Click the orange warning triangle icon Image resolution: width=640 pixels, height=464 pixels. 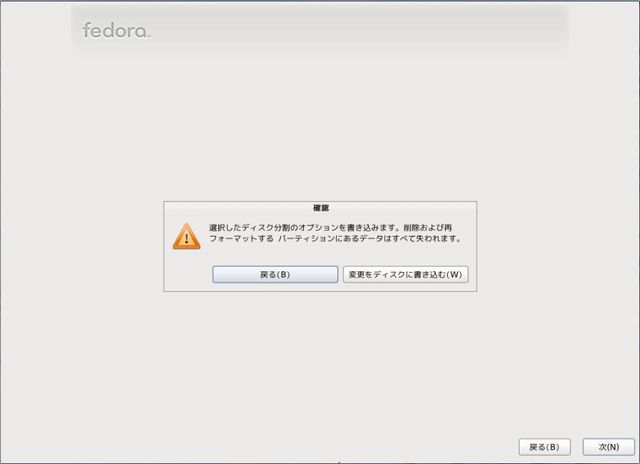point(187,236)
